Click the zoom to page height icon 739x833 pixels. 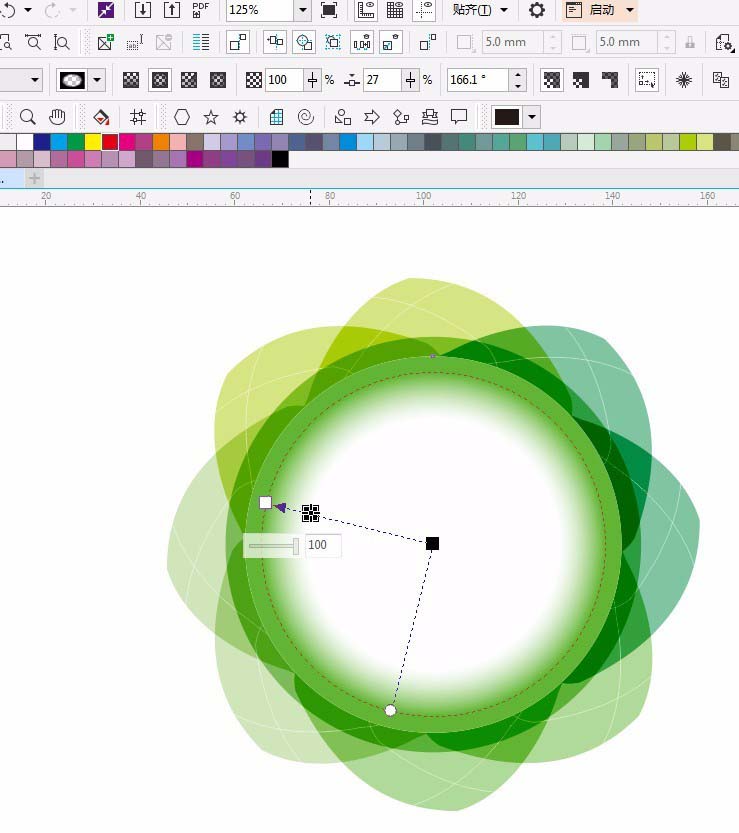(x=62, y=42)
